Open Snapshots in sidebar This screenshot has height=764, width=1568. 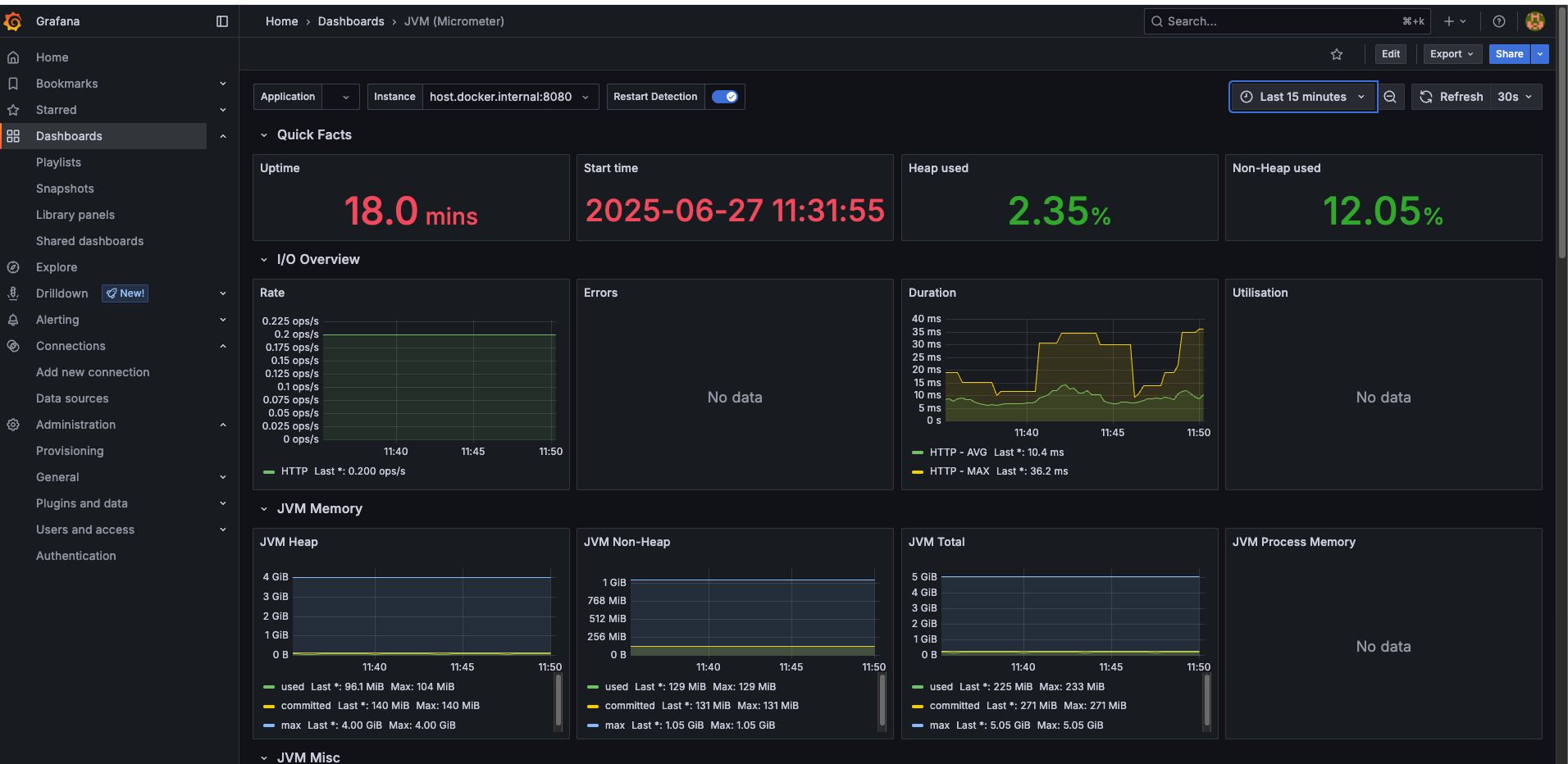(65, 189)
